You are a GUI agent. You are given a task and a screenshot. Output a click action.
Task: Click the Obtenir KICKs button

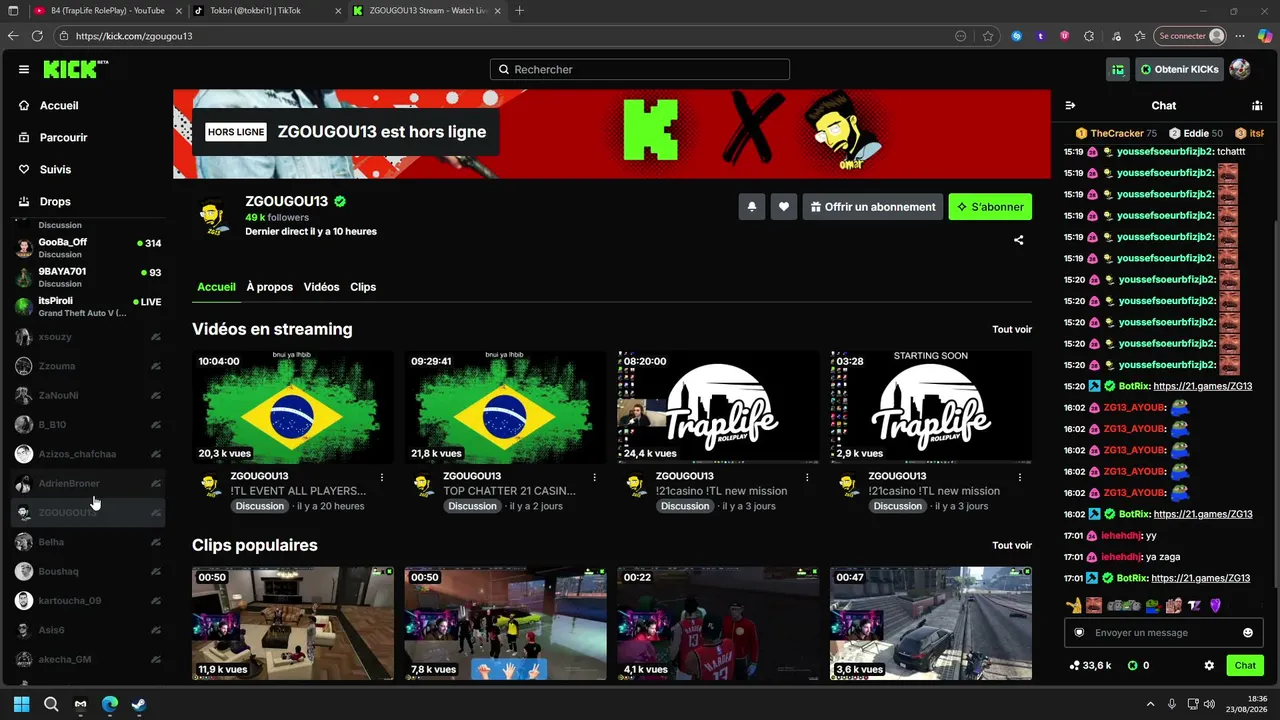pyautogui.click(x=1179, y=70)
